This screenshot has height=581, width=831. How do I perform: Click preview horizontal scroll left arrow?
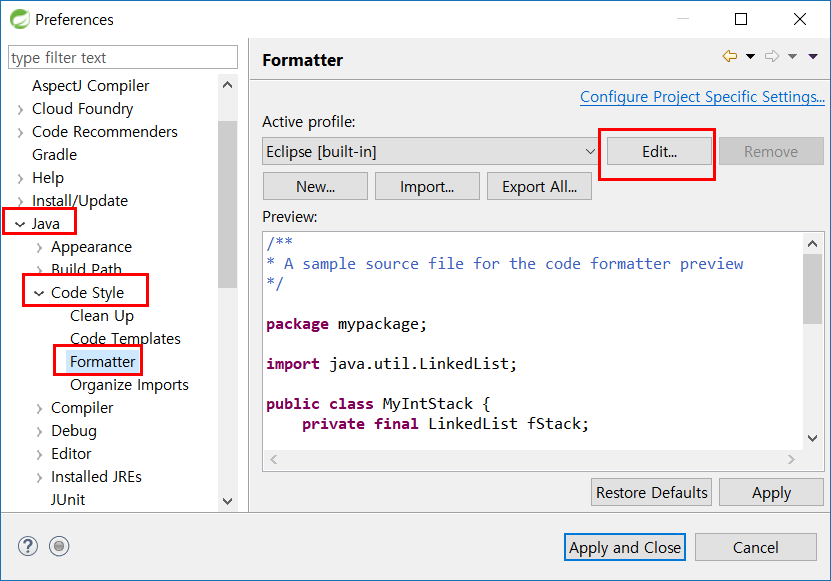[x=273, y=459]
